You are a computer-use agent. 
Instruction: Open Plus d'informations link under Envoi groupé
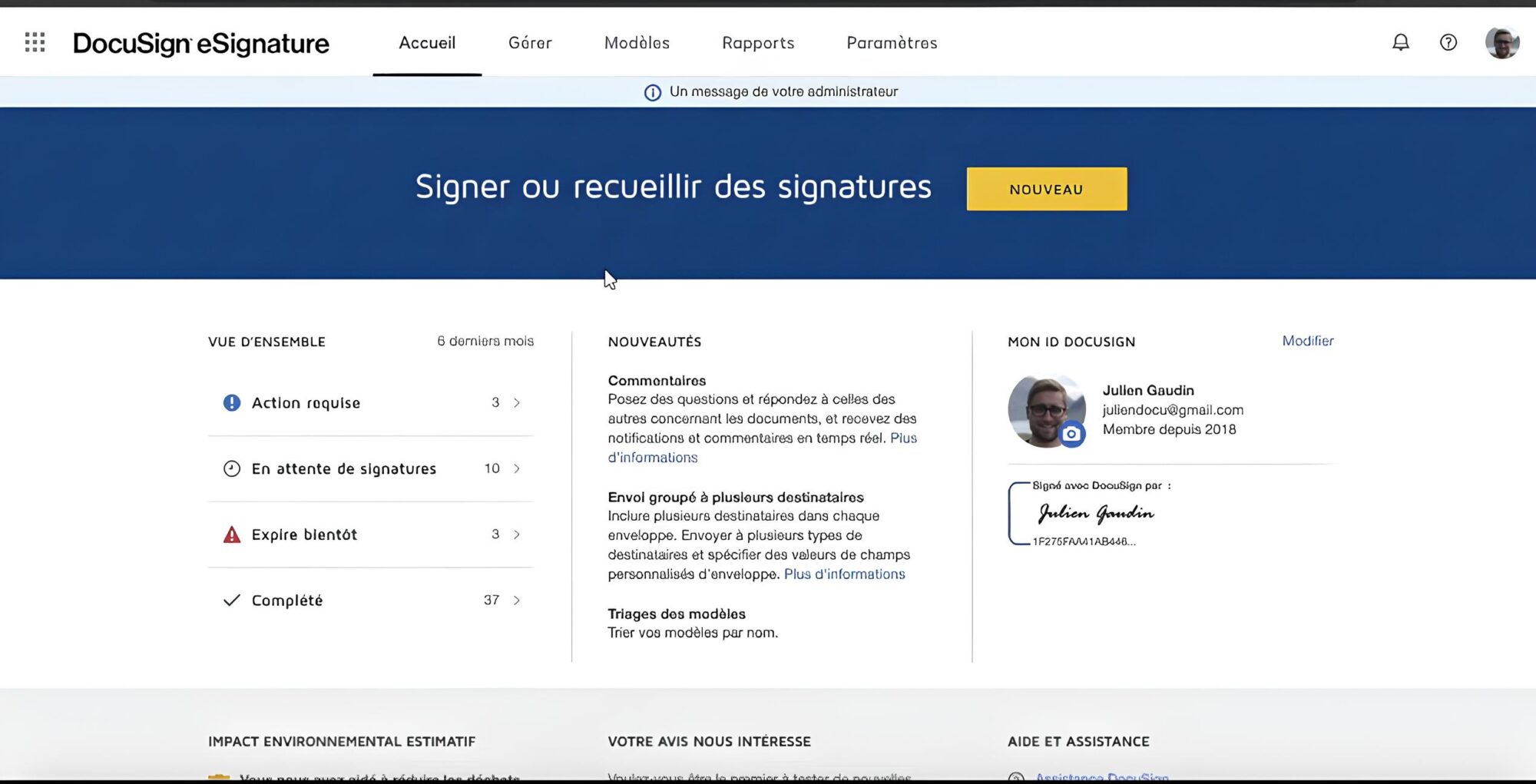pos(844,574)
